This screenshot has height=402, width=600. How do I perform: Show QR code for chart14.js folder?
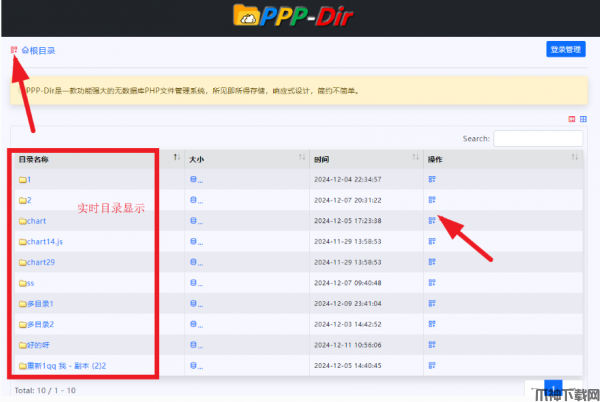click(x=432, y=241)
